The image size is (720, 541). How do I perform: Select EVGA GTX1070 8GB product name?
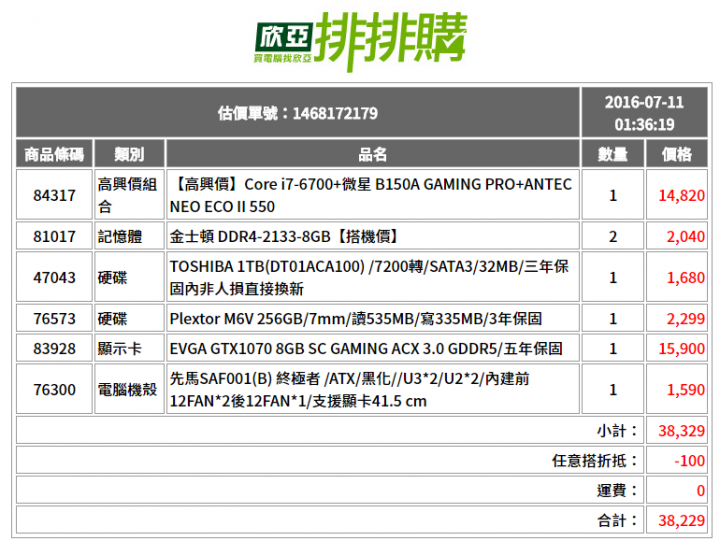366,349
